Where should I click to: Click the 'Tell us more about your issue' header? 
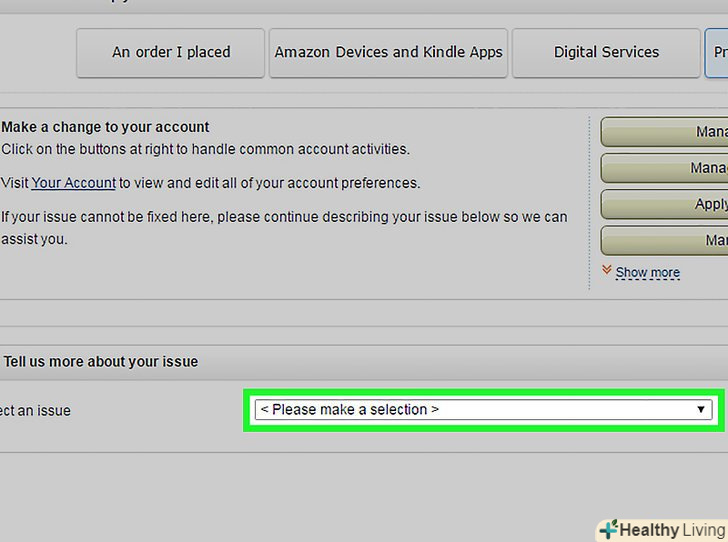(101, 361)
